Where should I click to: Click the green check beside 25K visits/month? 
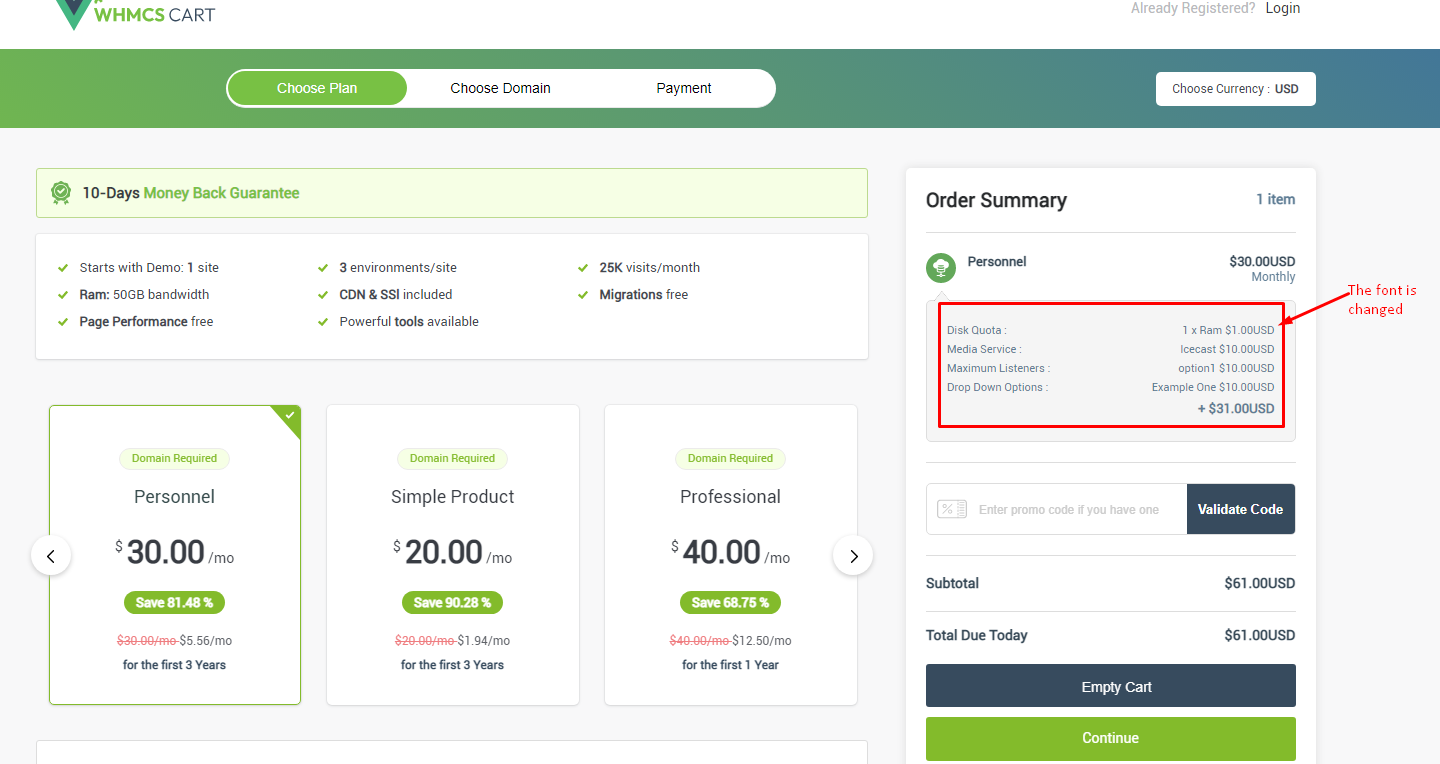click(583, 268)
